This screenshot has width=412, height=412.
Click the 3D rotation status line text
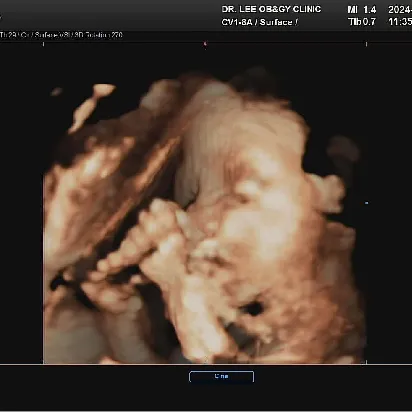click(61, 35)
